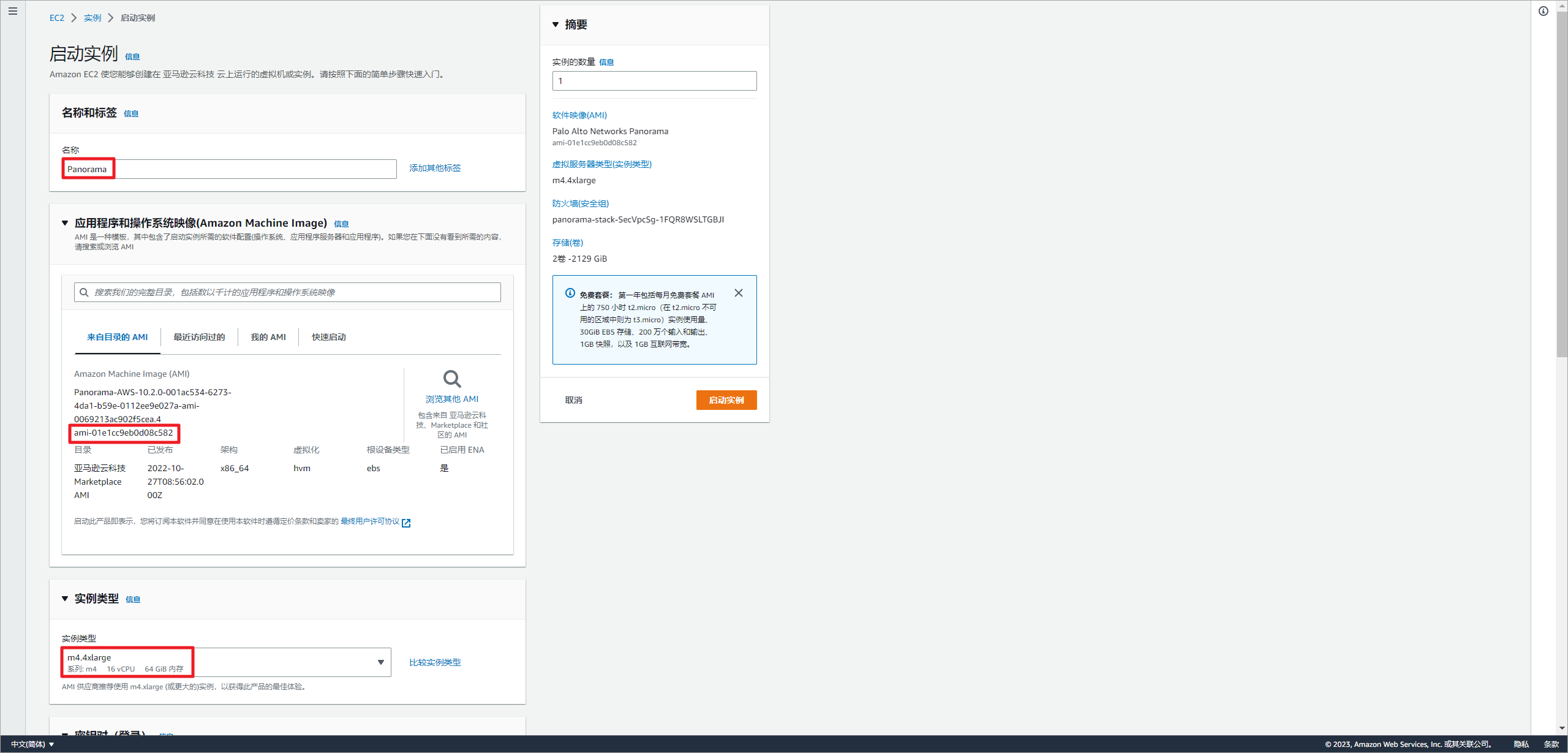
Task: Click the ebs root device value
Action: tap(374, 468)
